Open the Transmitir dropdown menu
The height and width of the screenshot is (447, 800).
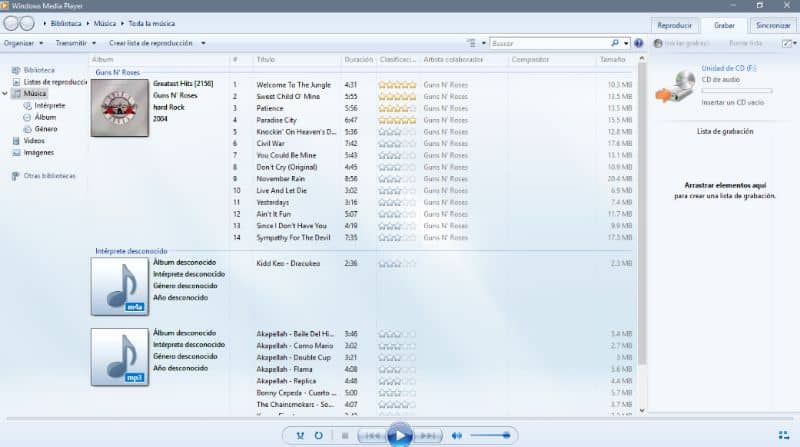pos(76,43)
